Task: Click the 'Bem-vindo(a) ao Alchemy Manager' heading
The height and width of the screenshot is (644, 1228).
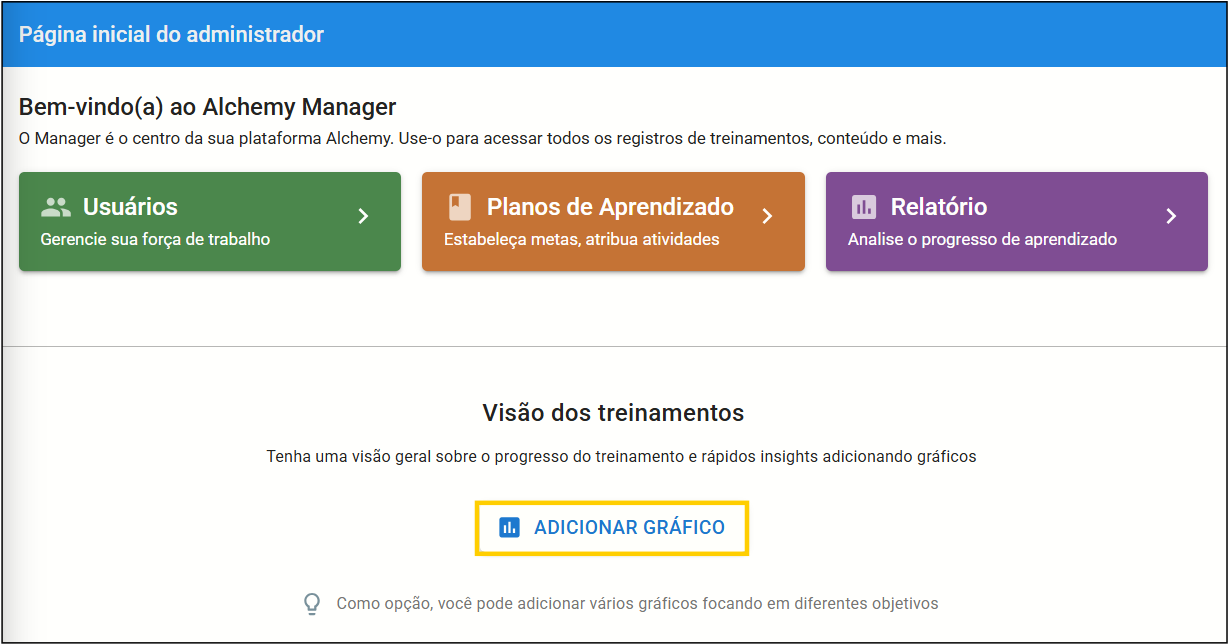Action: tap(208, 107)
